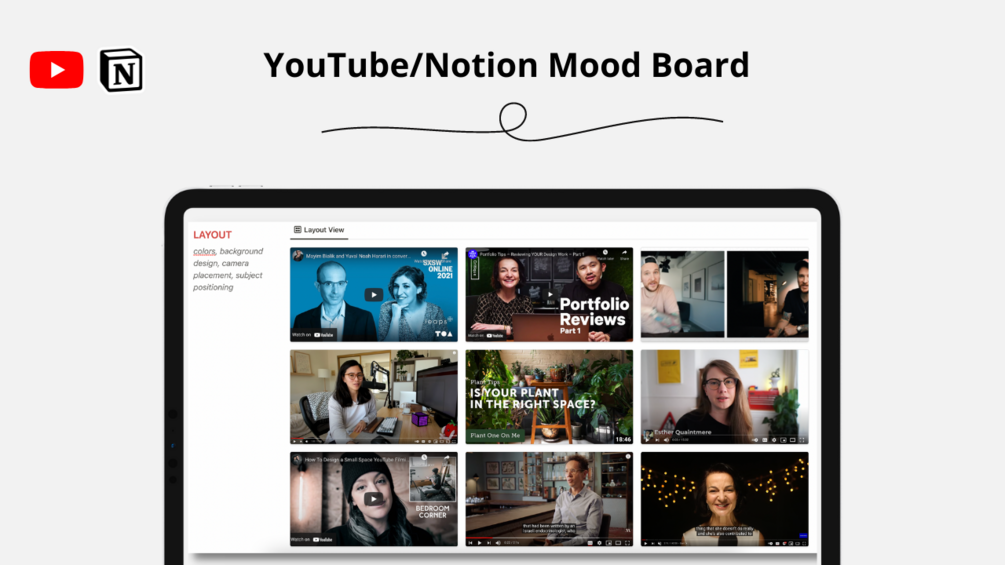Play the Bedroom Corner small space video
Viewport: 1005px width, 565px height.
[x=374, y=498]
